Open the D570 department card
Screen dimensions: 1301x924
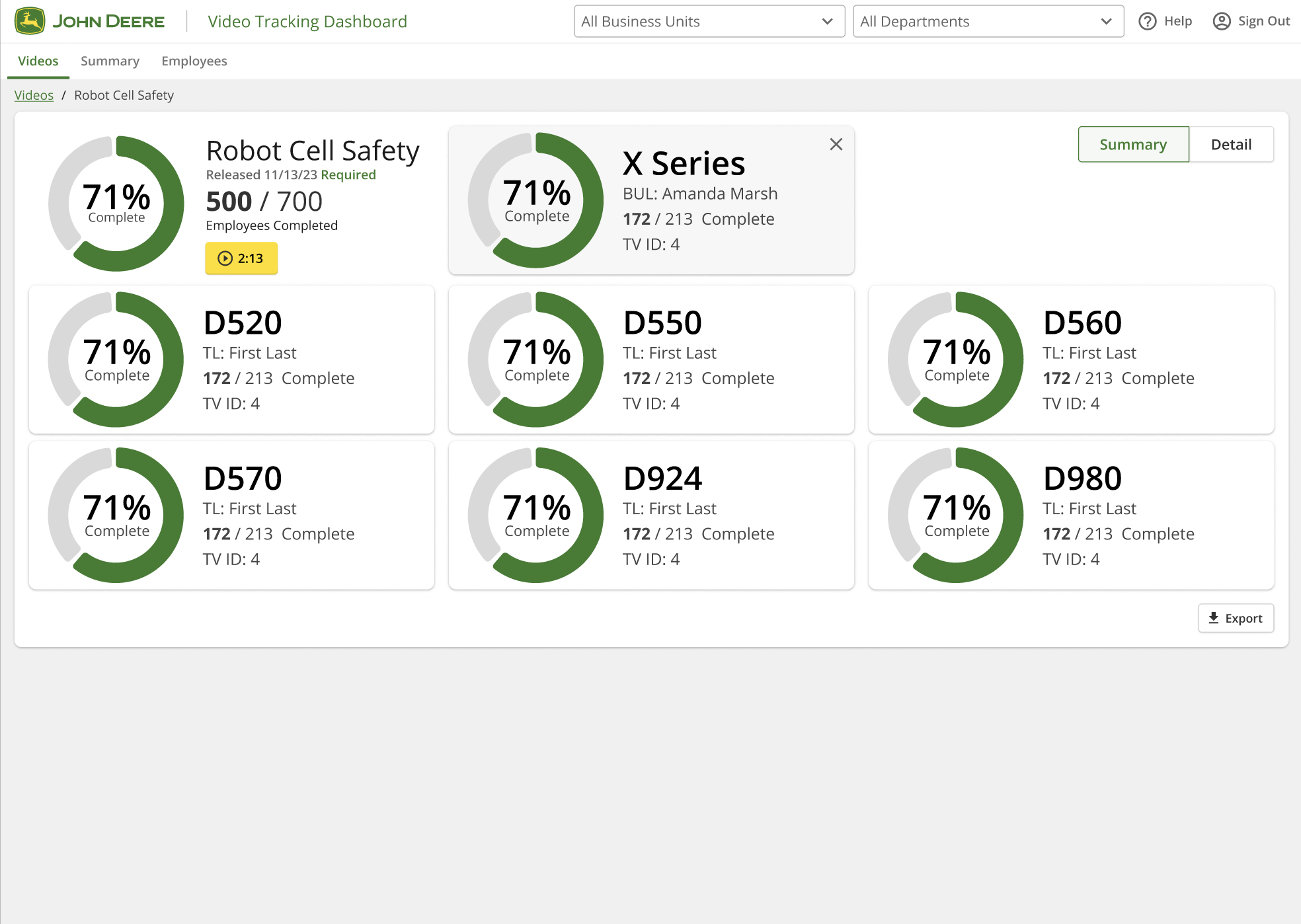231,515
